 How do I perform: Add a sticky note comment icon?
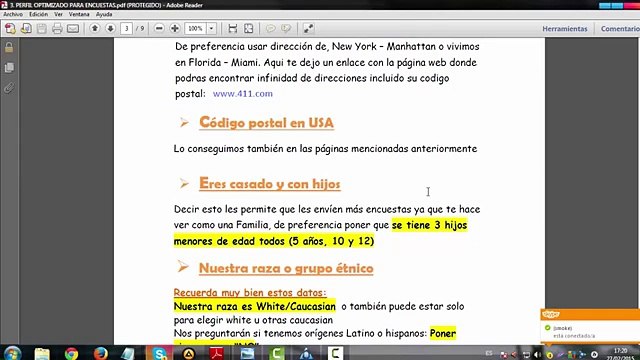[x=270, y=28]
